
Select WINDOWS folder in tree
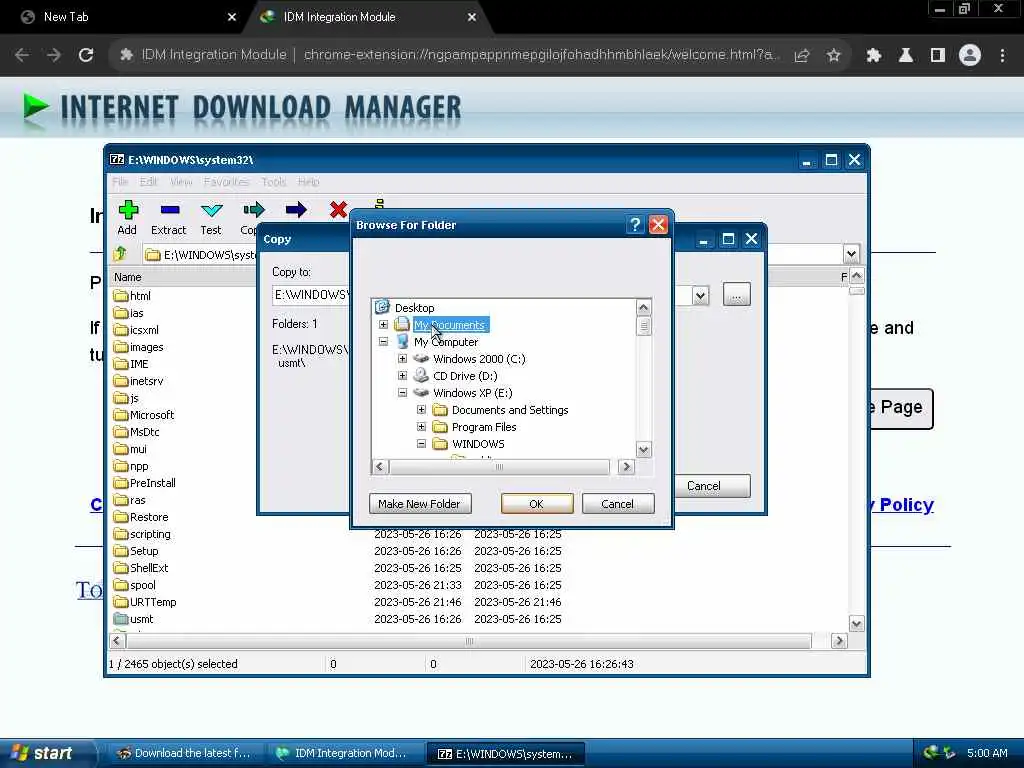coord(478,443)
